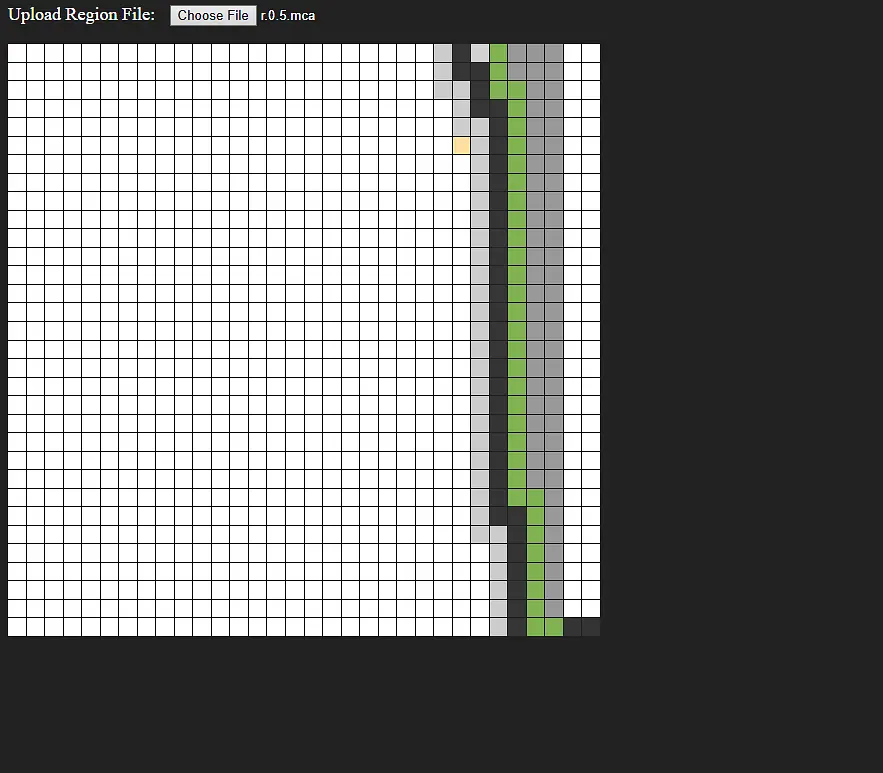Select the orange highlighted chunk cell
The image size is (883, 773).
pos(461,145)
